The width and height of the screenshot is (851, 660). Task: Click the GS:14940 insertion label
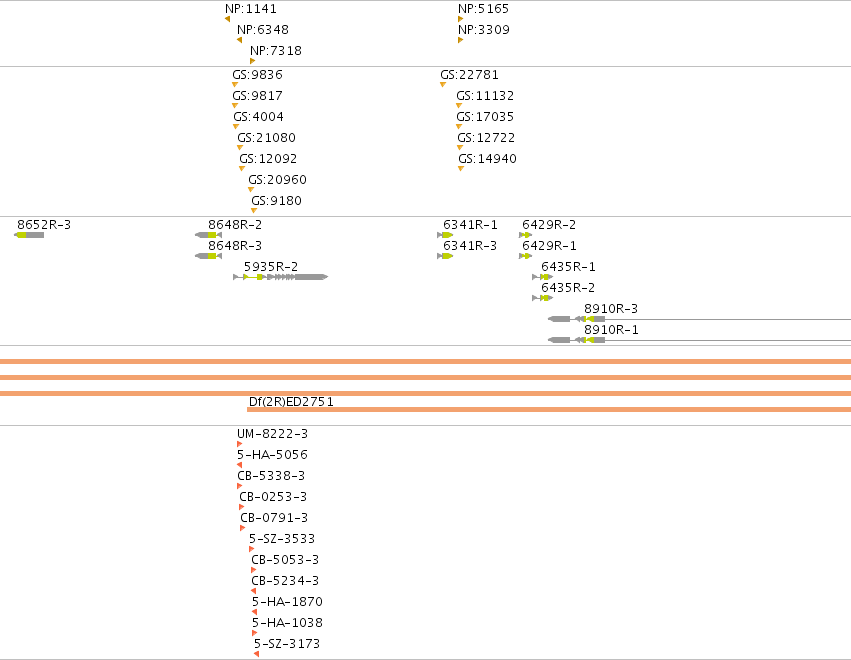(487, 159)
